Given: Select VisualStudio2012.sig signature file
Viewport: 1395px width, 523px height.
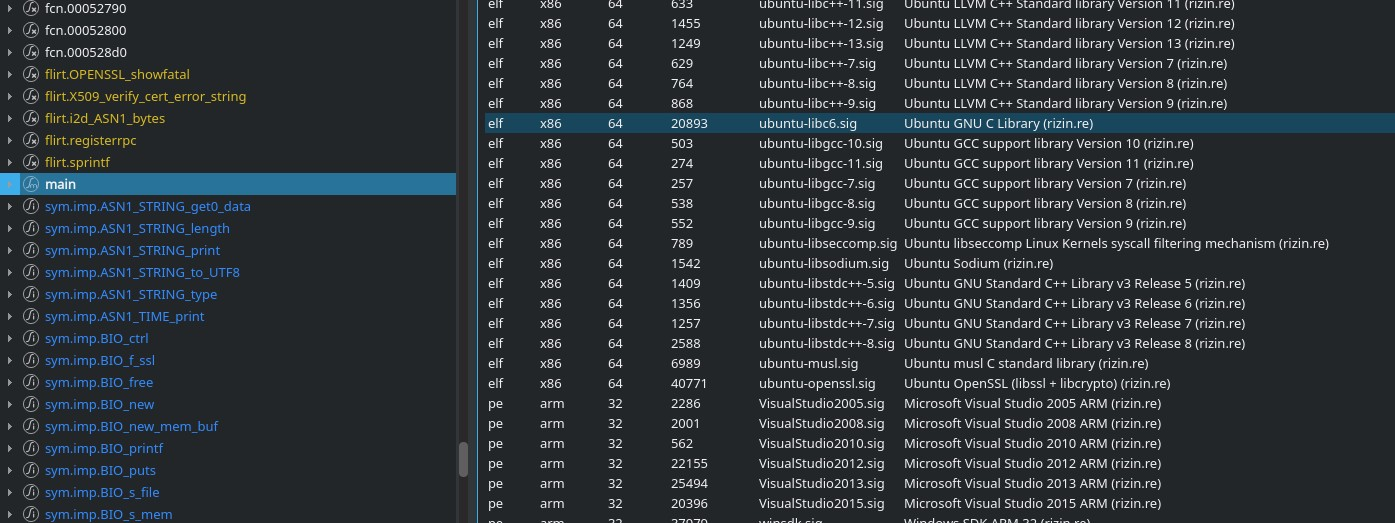Looking at the screenshot, I should [821, 463].
